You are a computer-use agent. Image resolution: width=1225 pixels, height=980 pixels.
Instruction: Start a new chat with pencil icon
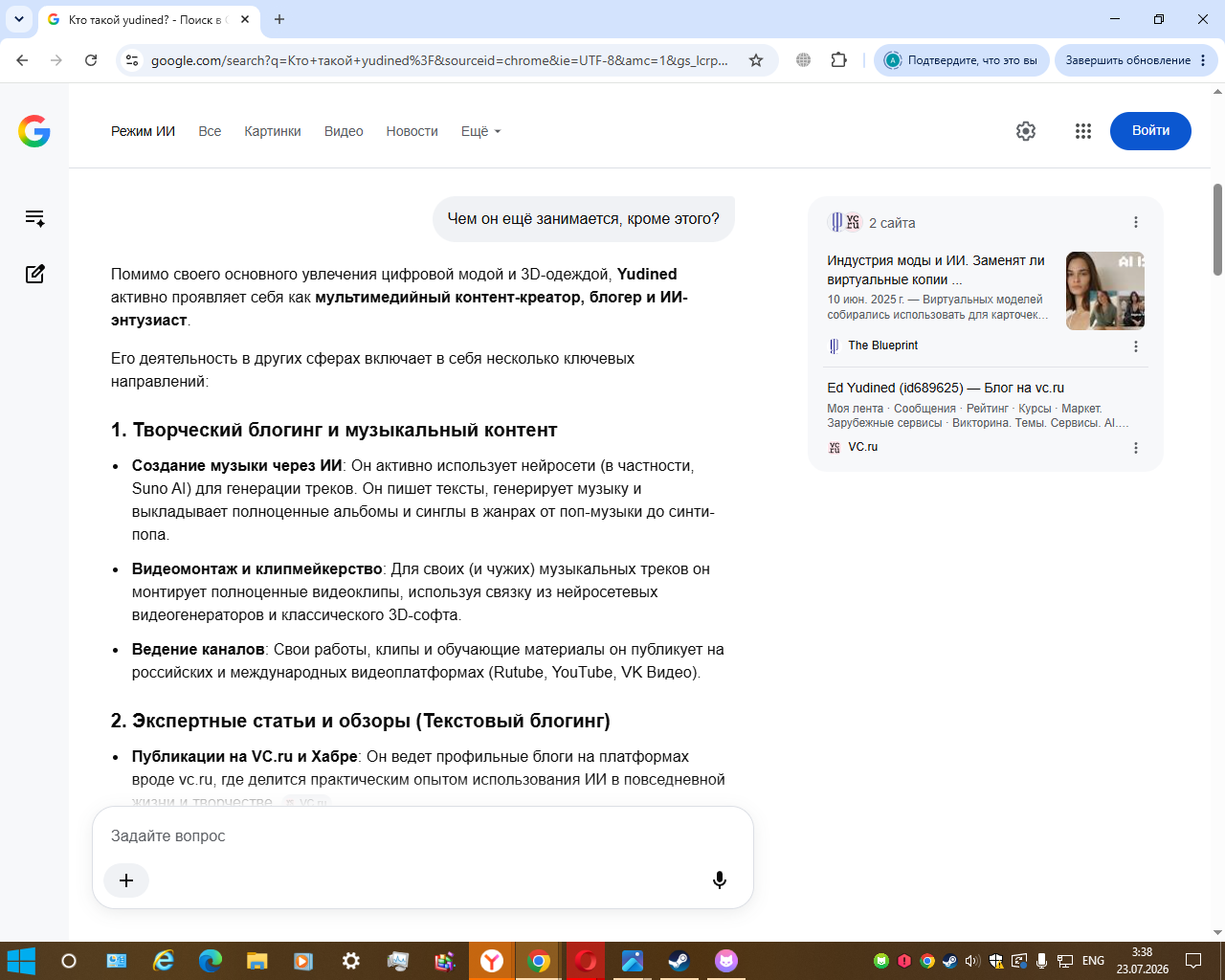[x=35, y=274]
